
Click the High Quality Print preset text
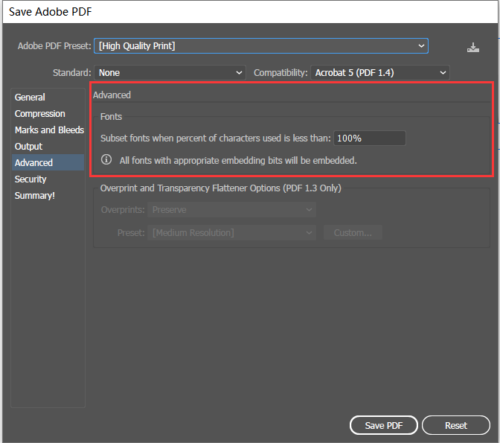pos(137,46)
